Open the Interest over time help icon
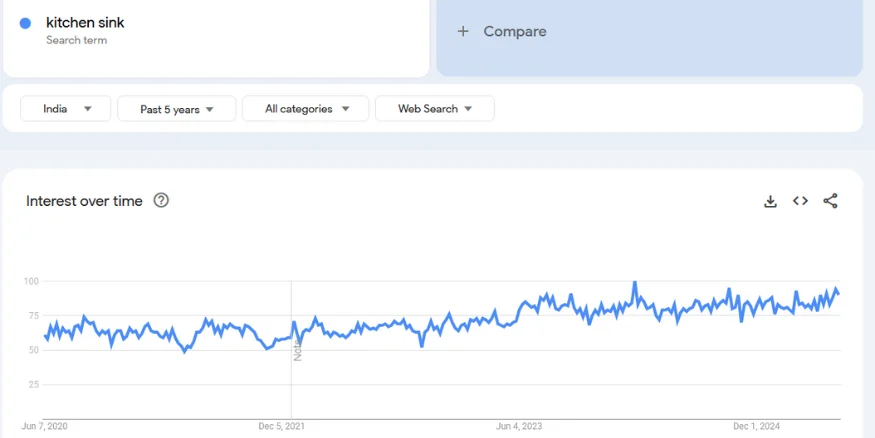Image resolution: width=875 pixels, height=438 pixels. [x=161, y=201]
